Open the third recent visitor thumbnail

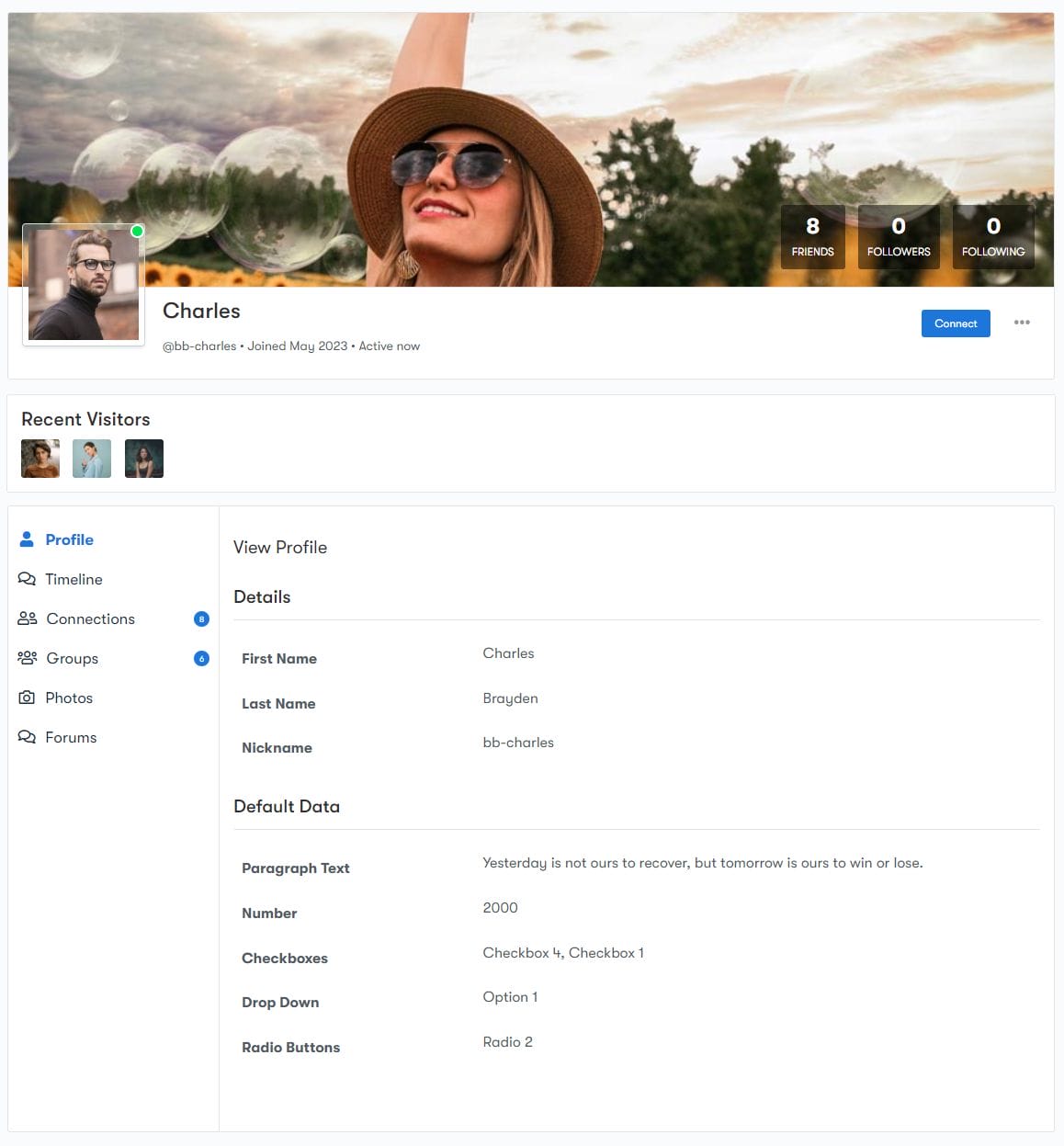coord(144,459)
